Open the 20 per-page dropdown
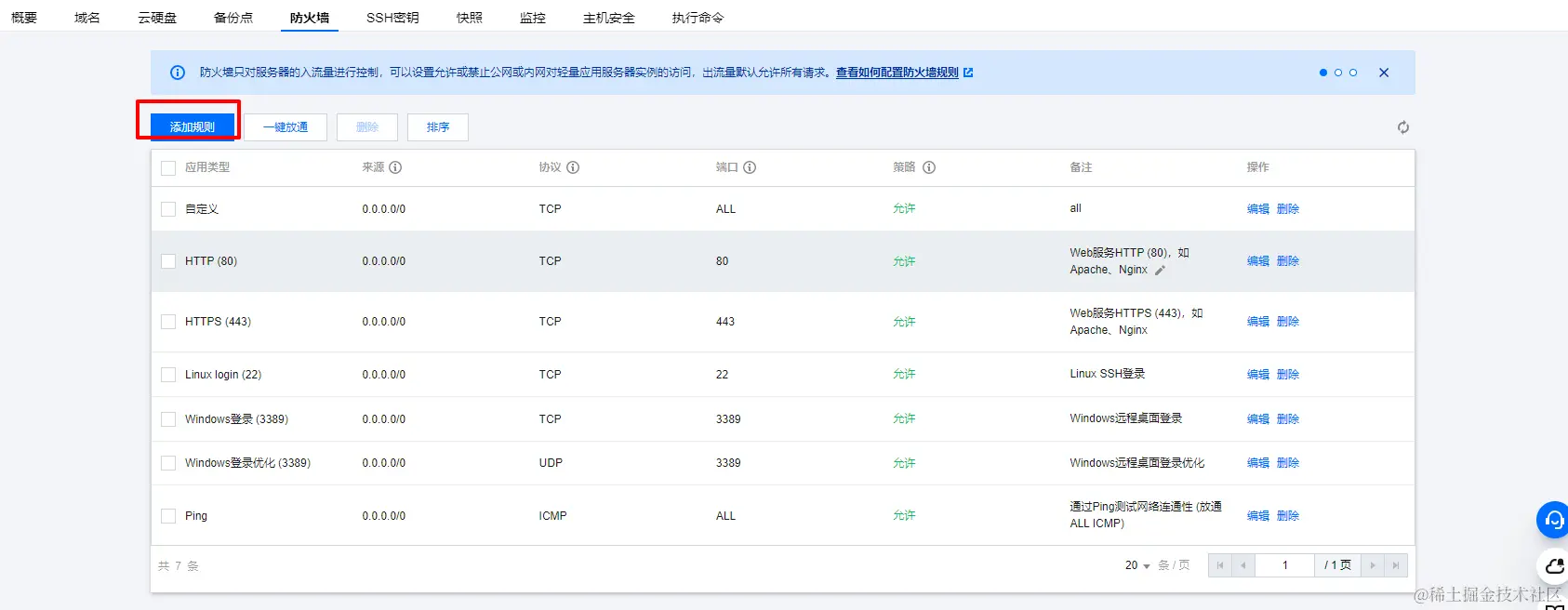The image size is (1568, 610). tap(1137, 565)
